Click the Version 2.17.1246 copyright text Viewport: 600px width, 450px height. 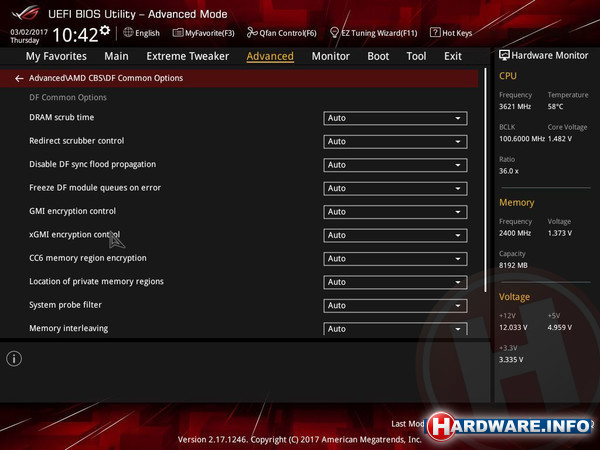(x=299, y=440)
